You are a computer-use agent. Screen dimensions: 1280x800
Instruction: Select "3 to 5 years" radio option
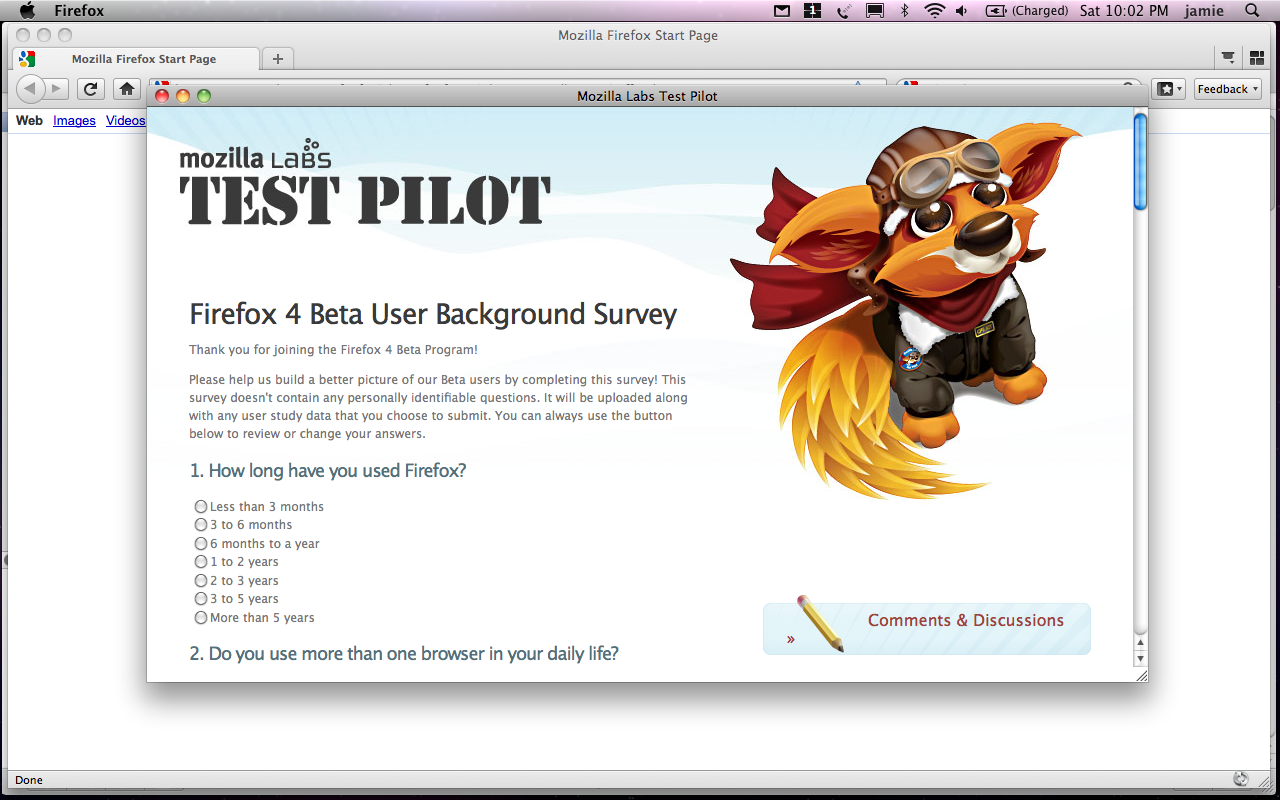click(x=201, y=599)
